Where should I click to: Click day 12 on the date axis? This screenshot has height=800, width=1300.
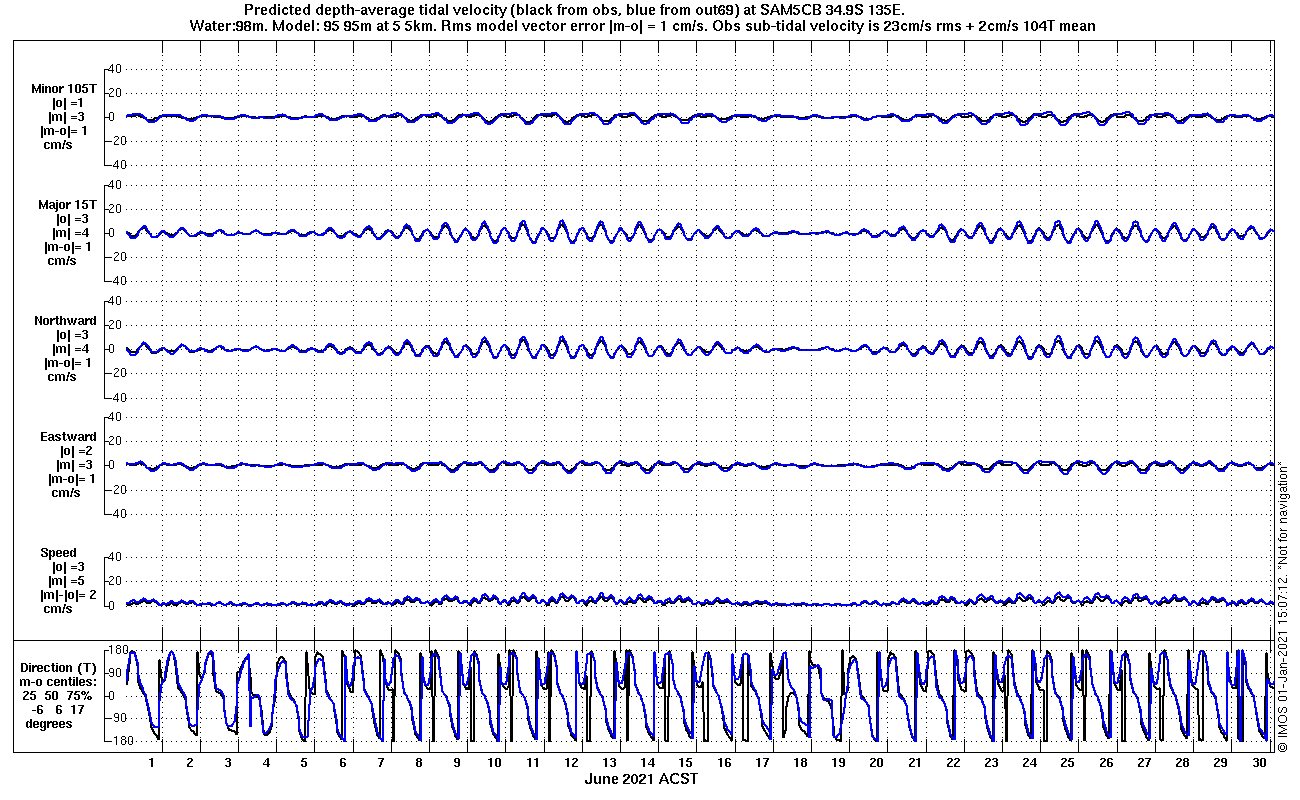[572, 762]
